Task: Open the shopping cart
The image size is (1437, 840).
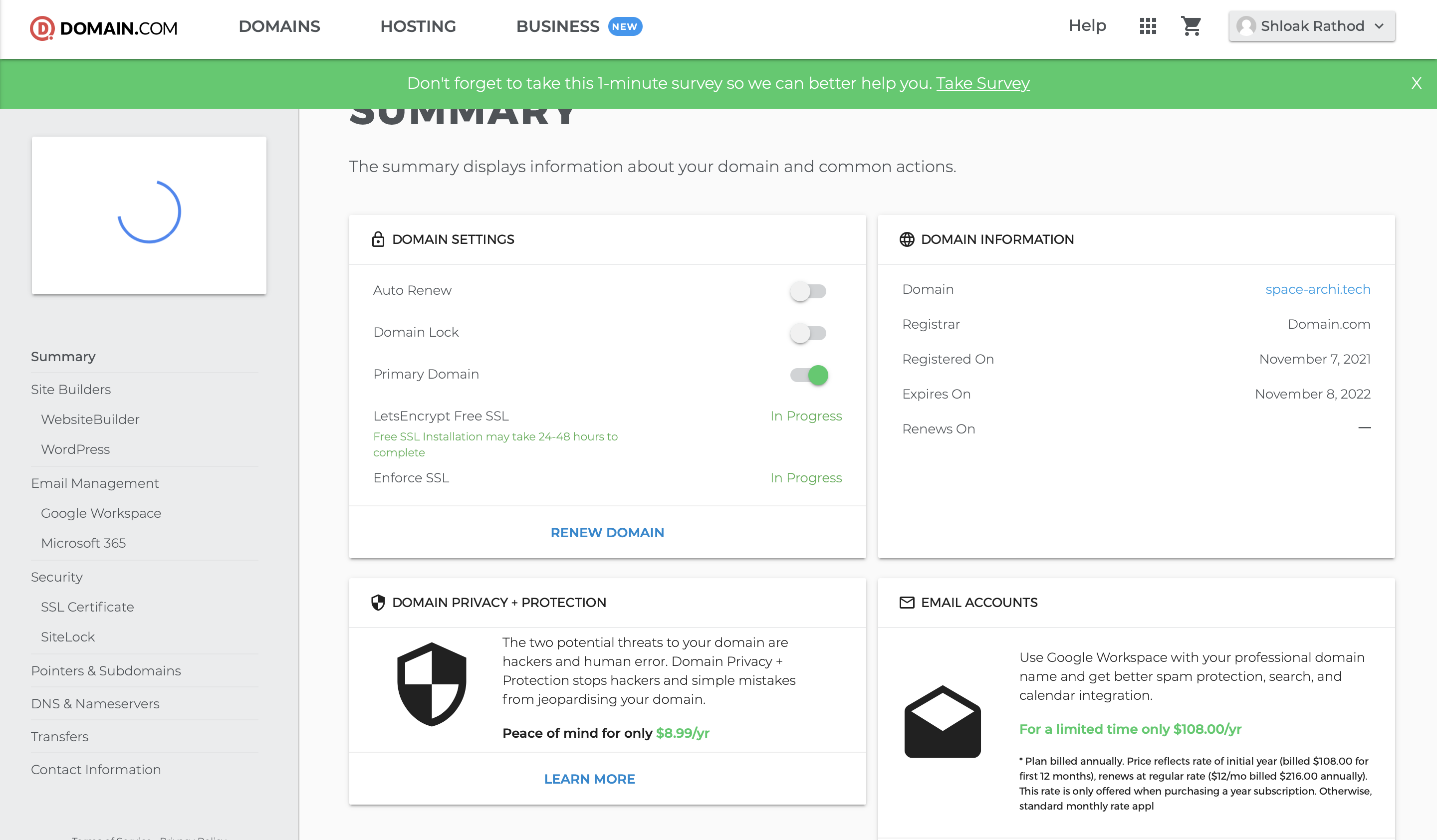Action: [x=1191, y=26]
